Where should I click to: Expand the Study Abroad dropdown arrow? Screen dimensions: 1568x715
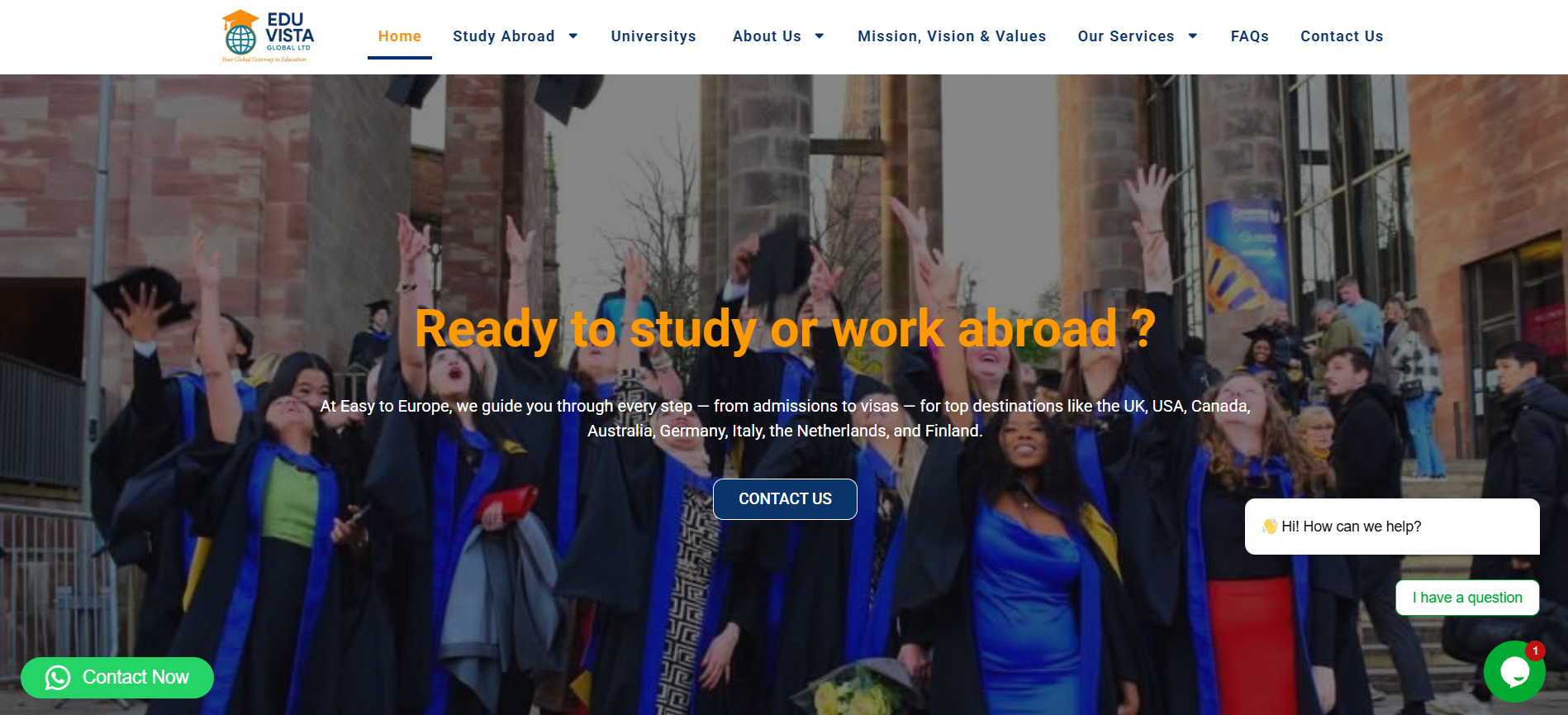pyautogui.click(x=573, y=36)
